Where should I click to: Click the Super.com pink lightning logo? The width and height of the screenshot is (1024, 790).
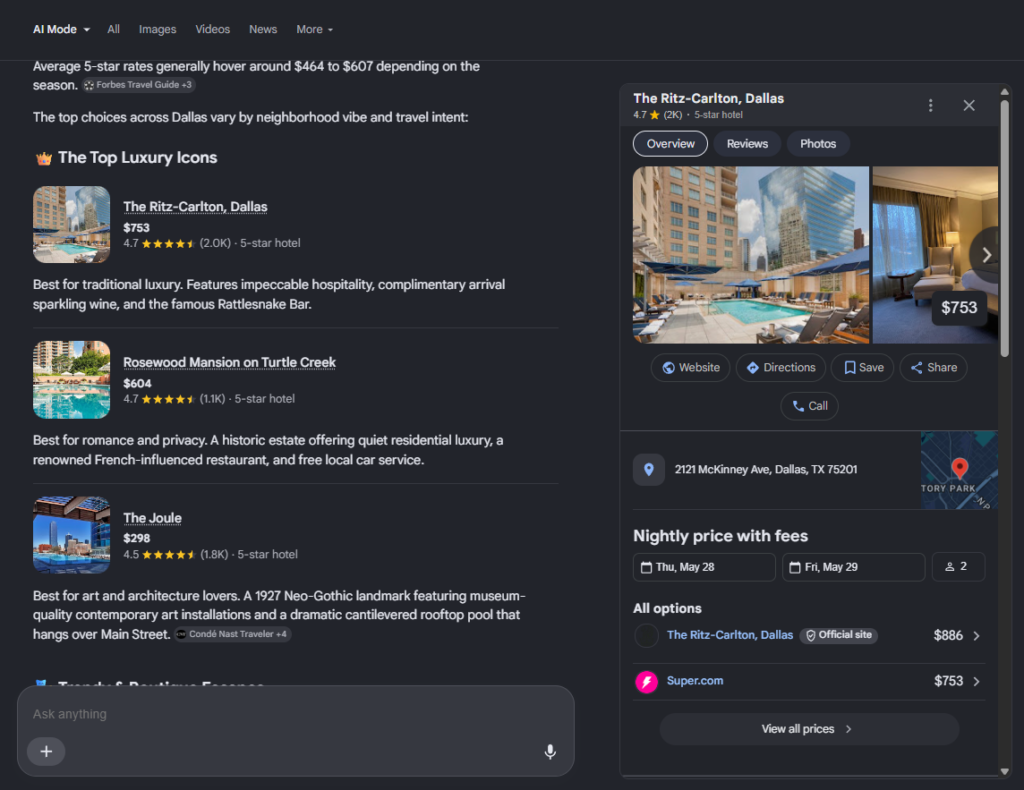point(647,682)
